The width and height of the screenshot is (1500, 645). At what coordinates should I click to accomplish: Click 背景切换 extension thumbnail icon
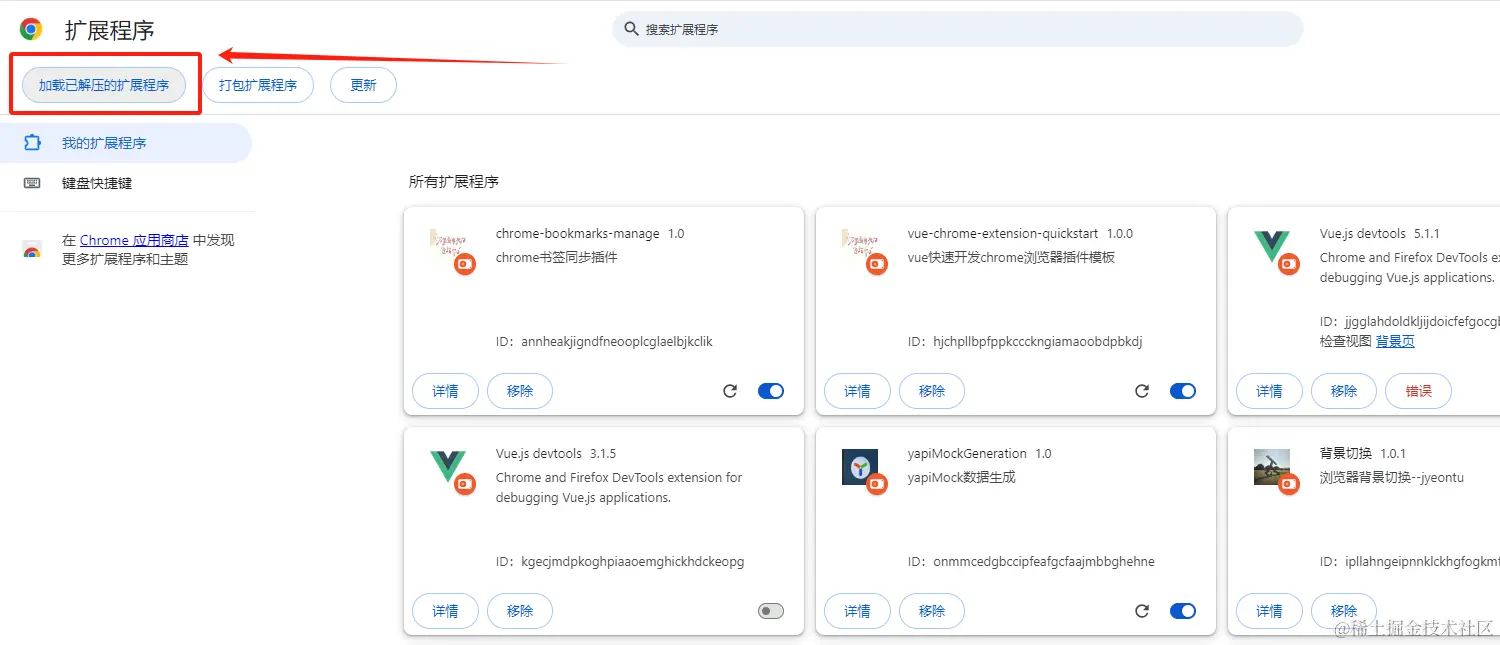(x=1276, y=471)
